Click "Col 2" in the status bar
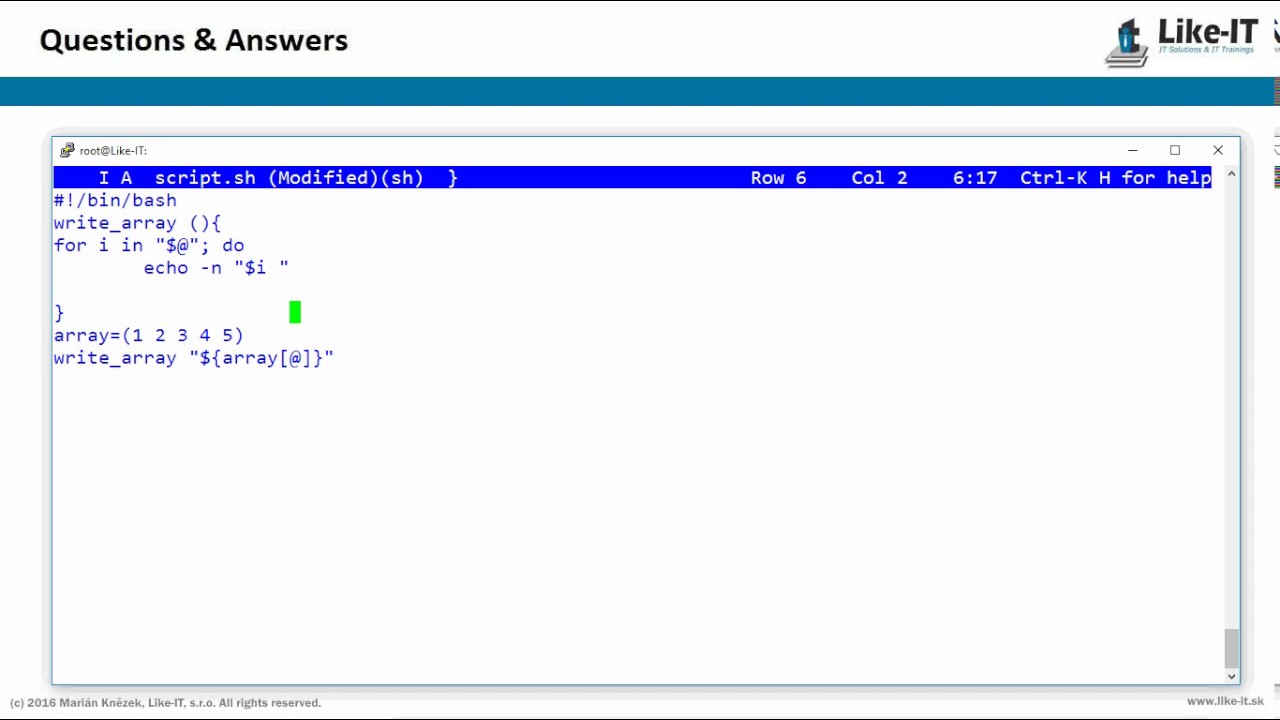Image resolution: width=1280 pixels, height=720 pixels. click(879, 178)
